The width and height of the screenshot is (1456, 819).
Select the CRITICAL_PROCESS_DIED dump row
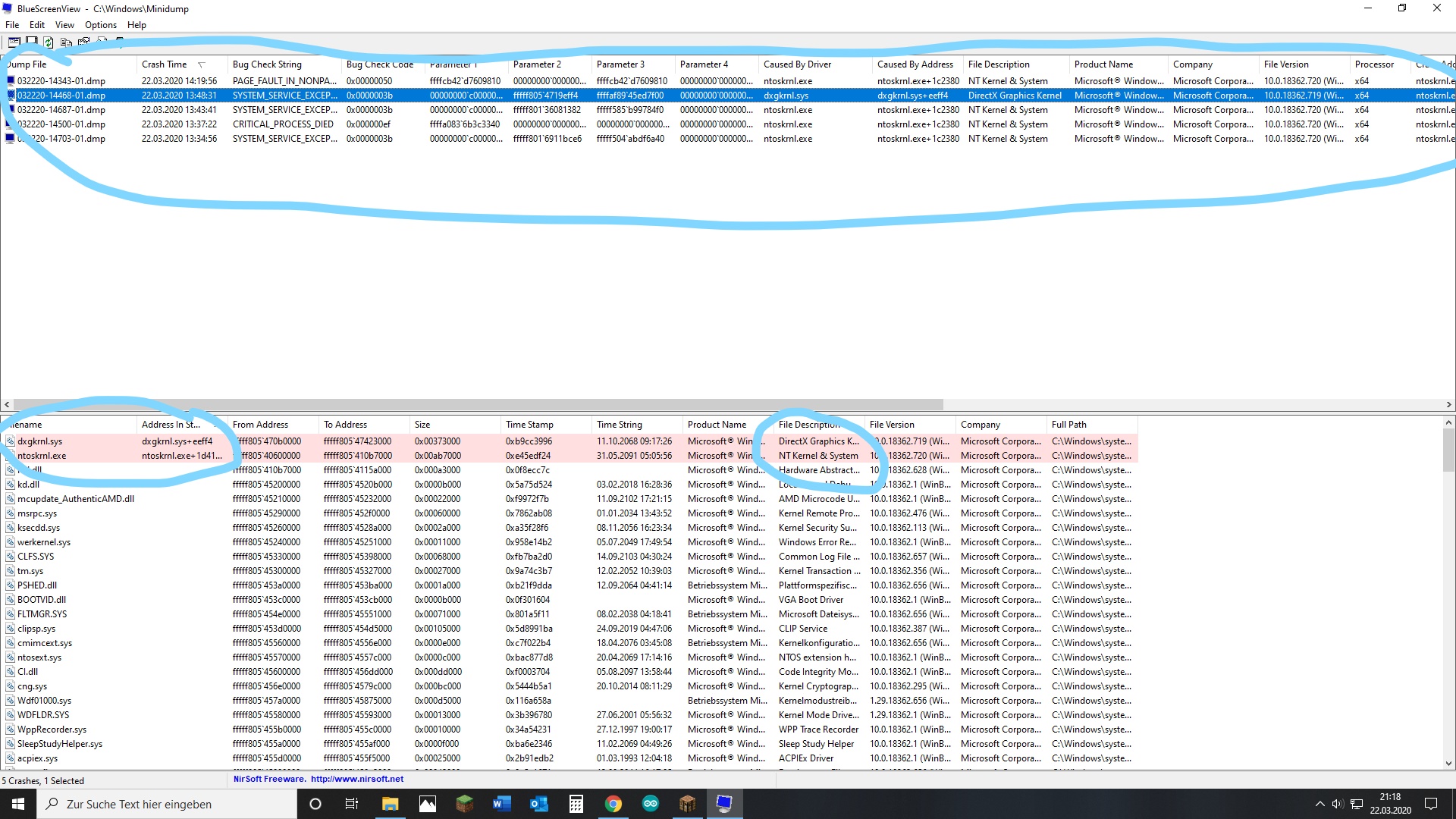click(283, 124)
